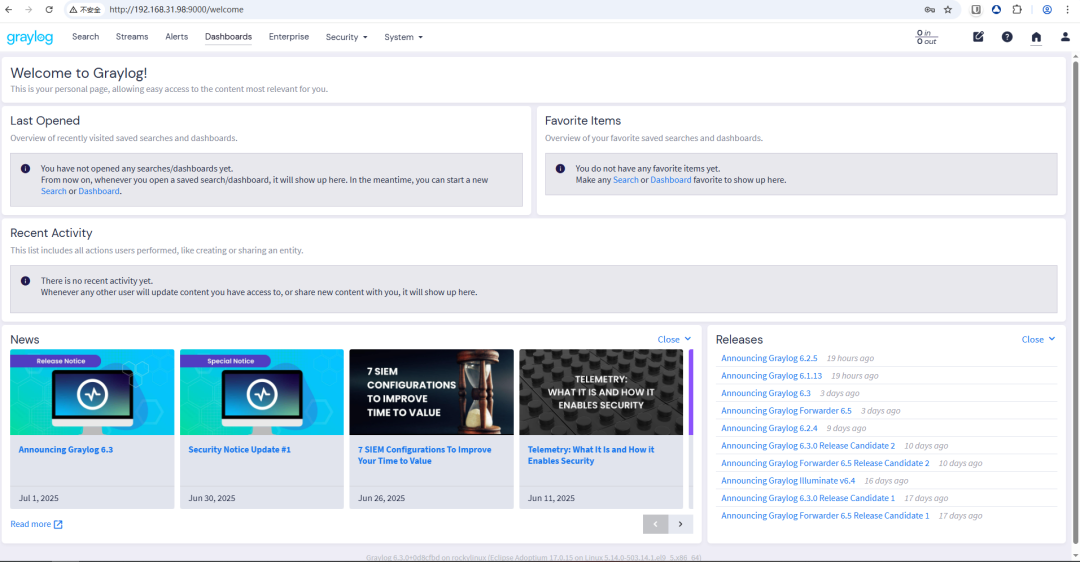Open Announcing Graylog 6.3 news title
Image resolution: width=1080 pixels, height=562 pixels.
65,450
